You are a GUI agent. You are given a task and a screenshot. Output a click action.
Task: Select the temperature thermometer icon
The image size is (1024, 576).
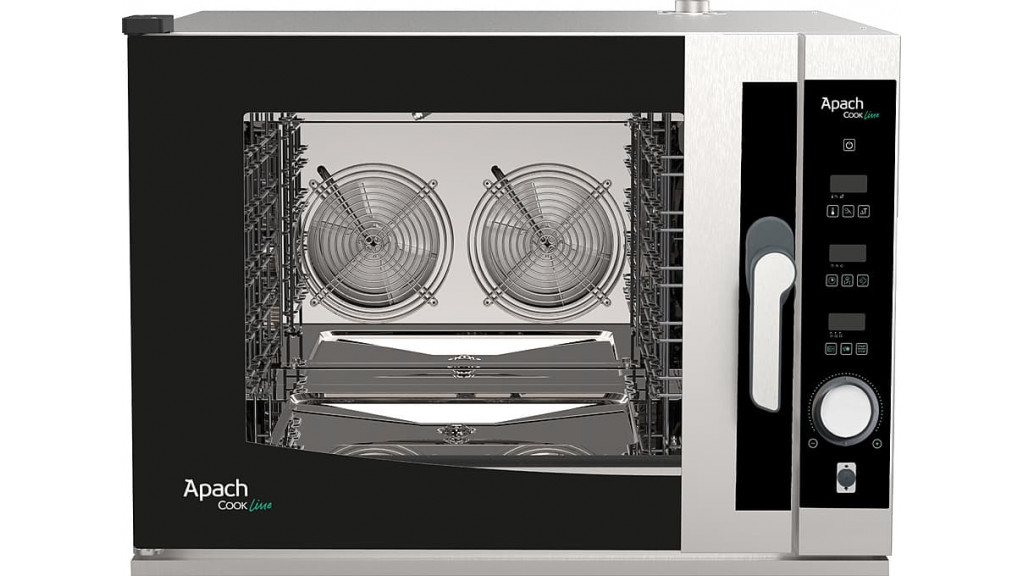point(832,211)
